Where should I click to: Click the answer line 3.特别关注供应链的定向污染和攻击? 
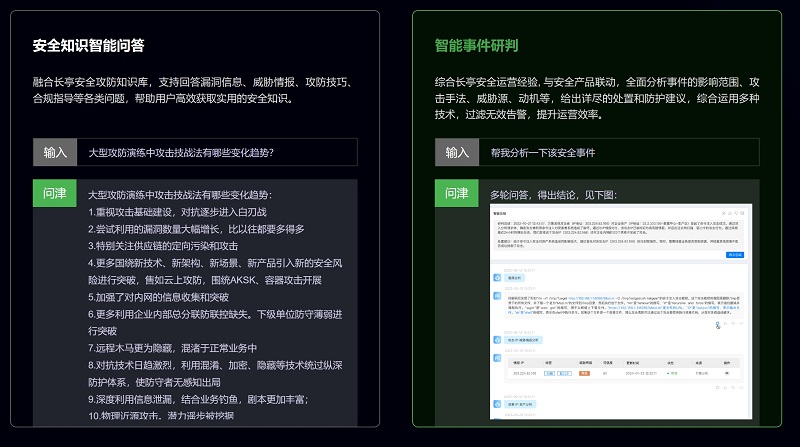click(163, 246)
